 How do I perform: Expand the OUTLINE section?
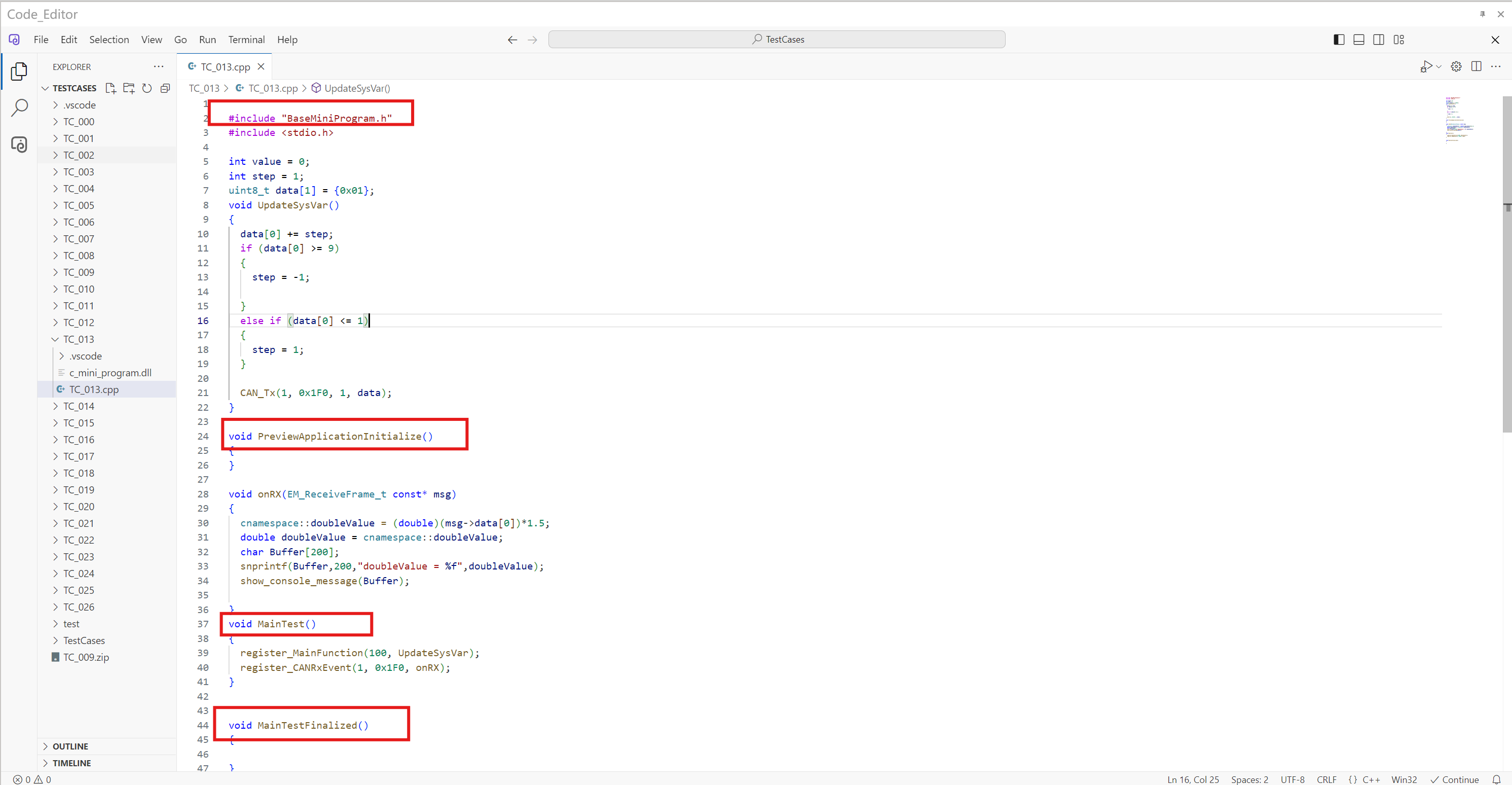pos(70,746)
